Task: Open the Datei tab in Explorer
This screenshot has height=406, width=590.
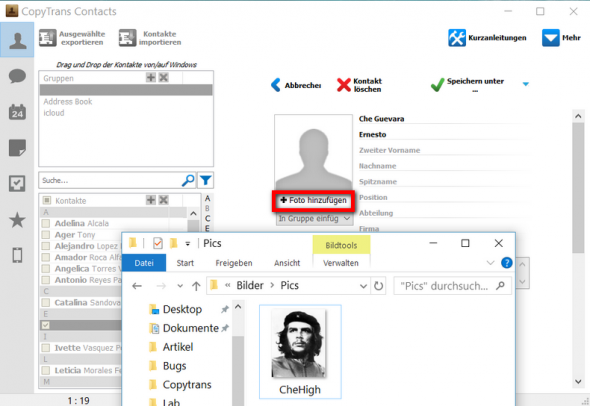Action: (144, 263)
